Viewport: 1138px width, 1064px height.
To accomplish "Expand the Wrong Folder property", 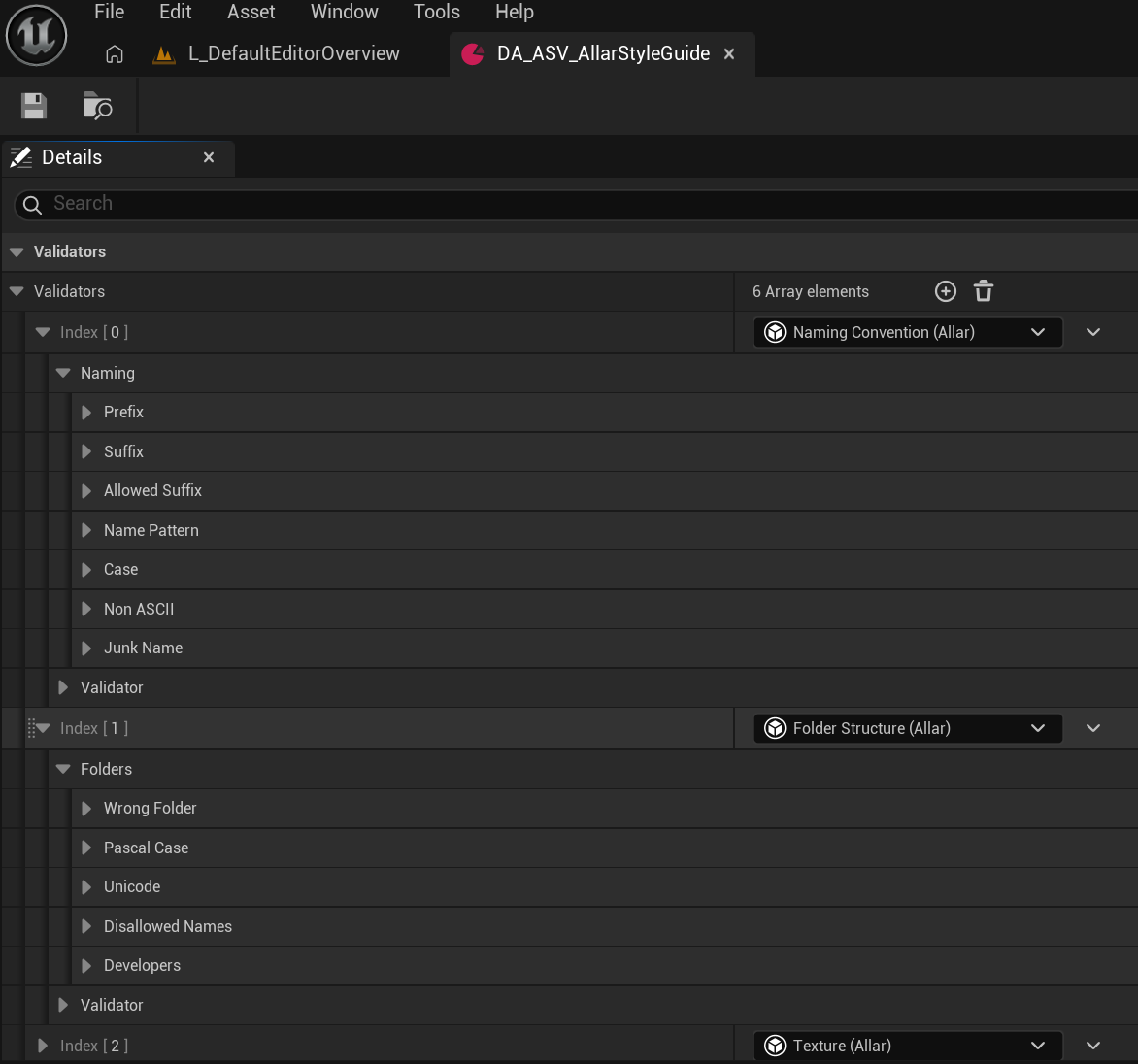I will [x=86, y=809].
